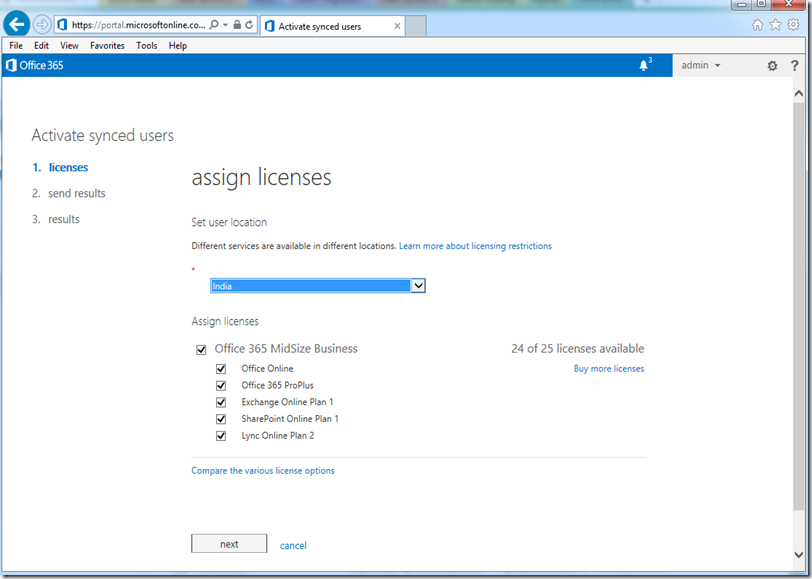Open a new browser tab
This screenshot has height=579, width=812.
click(x=416, y=26)
